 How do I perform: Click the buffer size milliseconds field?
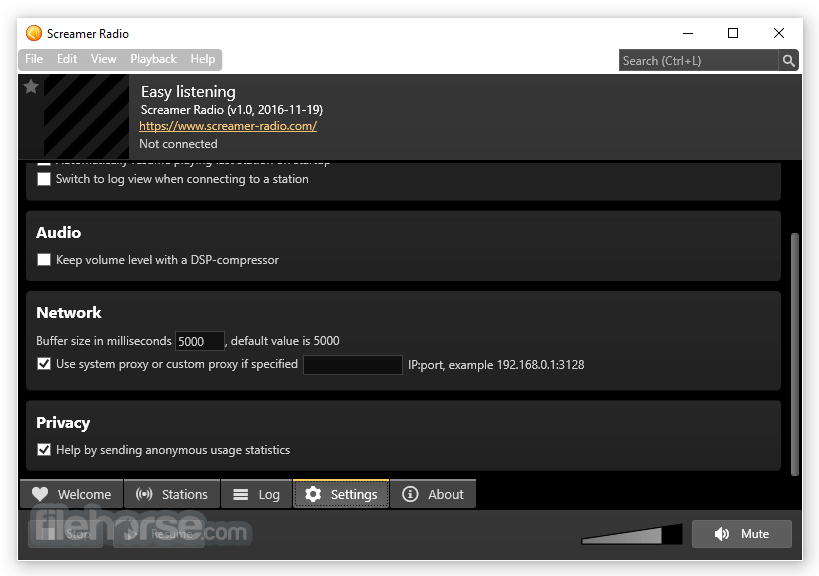tap(200, 341)
